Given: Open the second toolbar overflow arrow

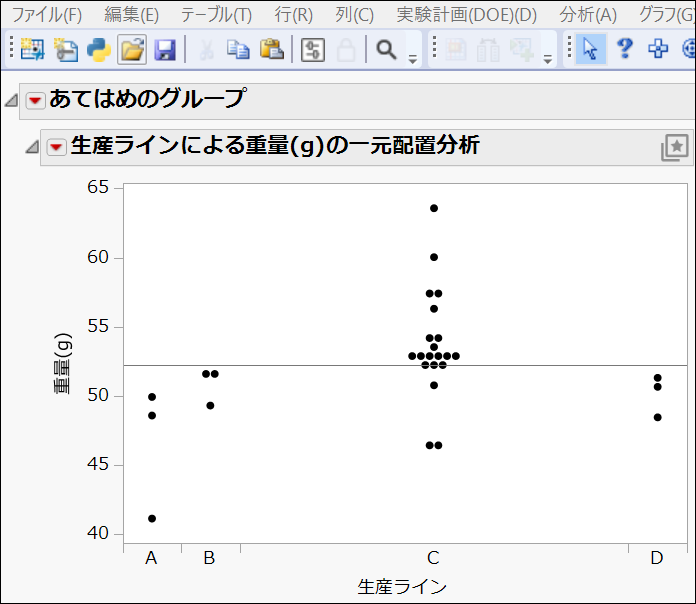Looking at the screenshot, I should (548, 59).
